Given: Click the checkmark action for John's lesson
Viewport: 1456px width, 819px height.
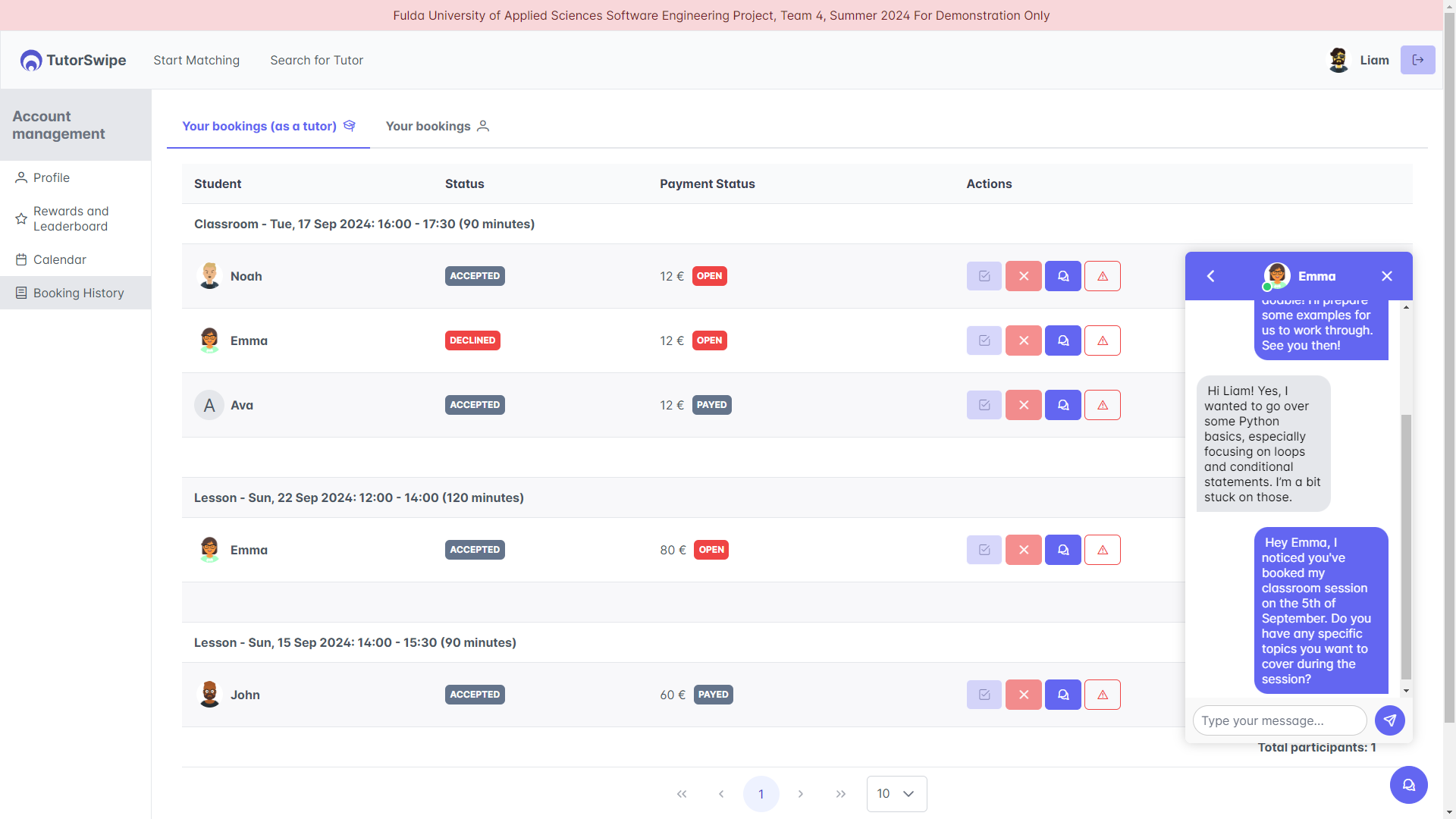Looking at the screenshot, I should [x=984, y=695].
